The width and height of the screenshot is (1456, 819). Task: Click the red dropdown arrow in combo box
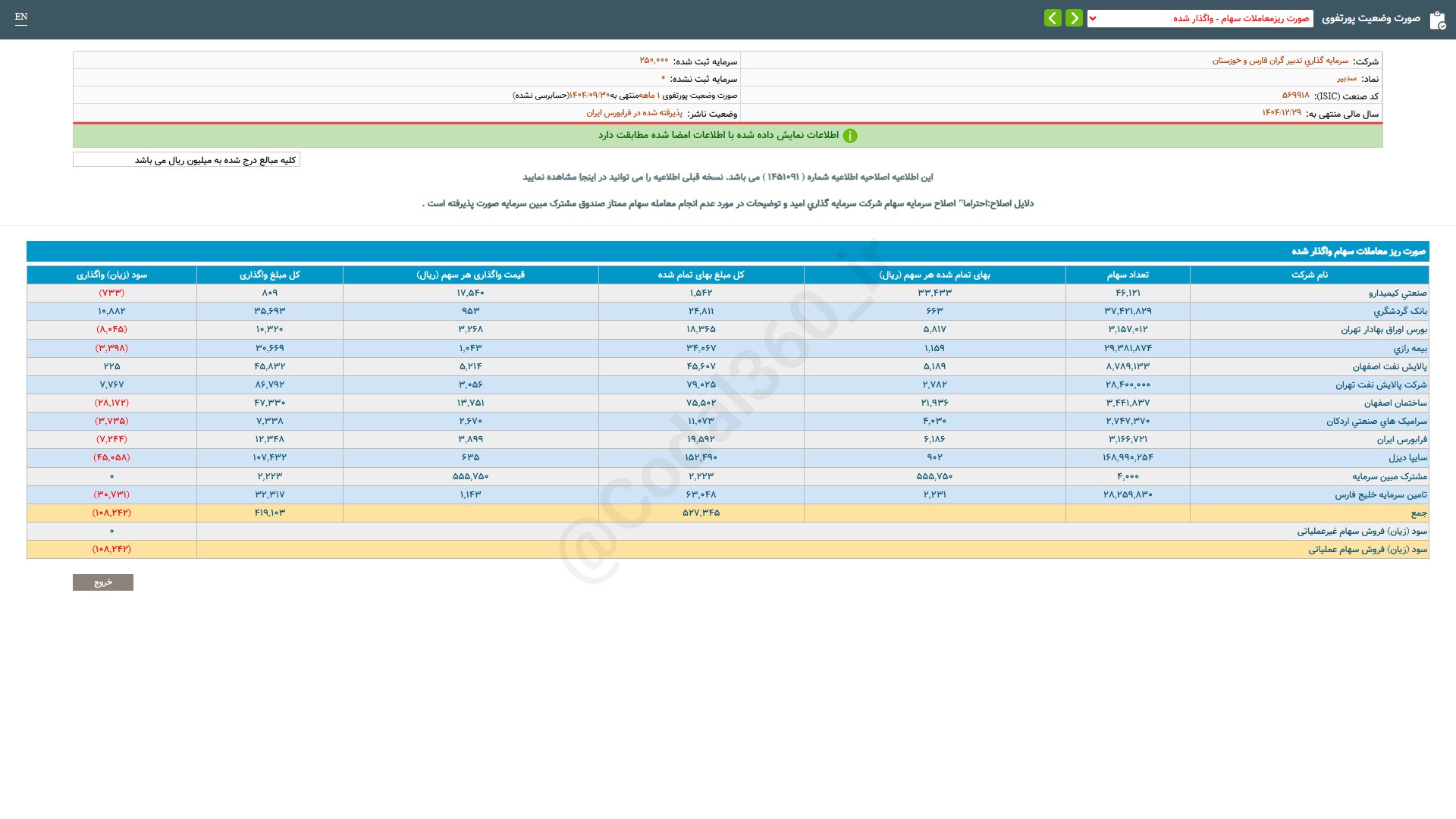(x=1093, y=18)
